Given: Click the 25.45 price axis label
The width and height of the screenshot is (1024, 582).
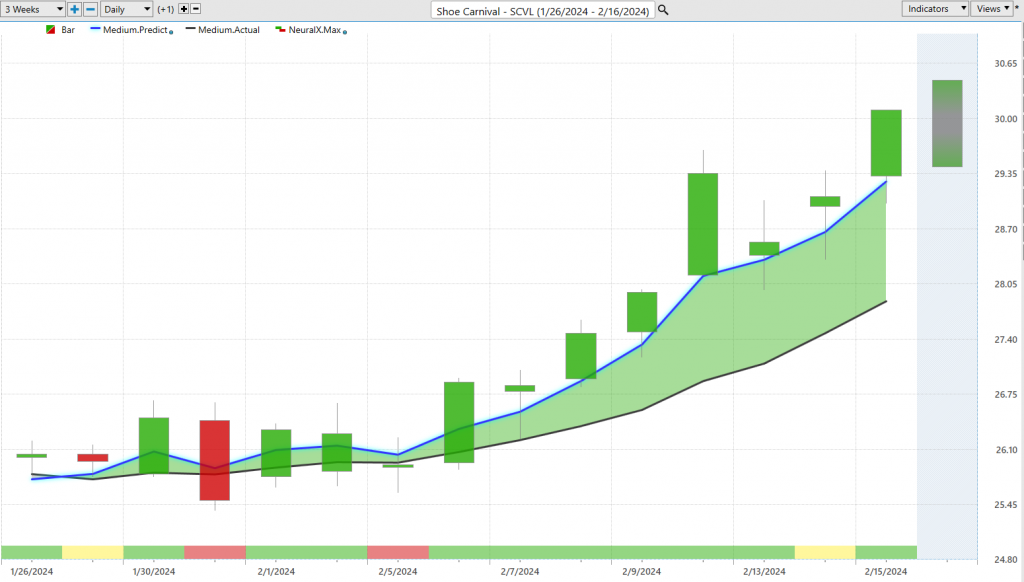Looking at the screenshot, I should [1006, 505].
